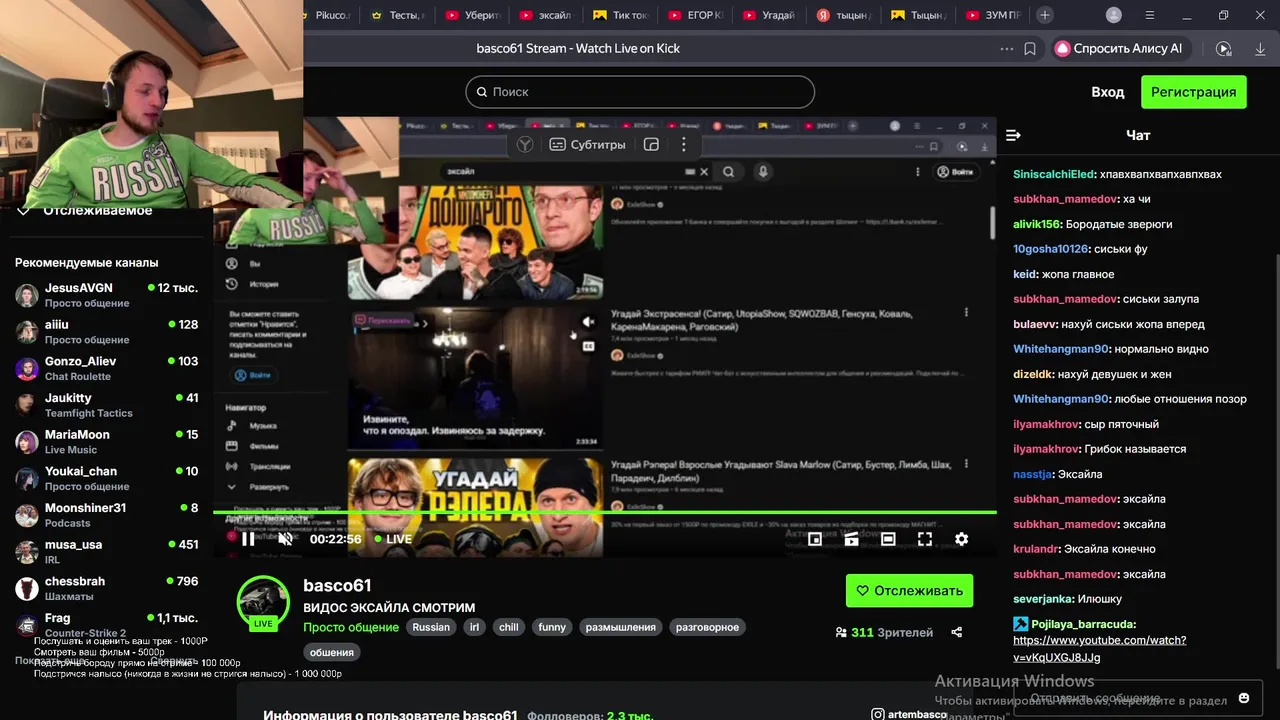Click username SiniscalchiEled in chat
This screenshot has height=720, width=1280.
pos(1054,174)
